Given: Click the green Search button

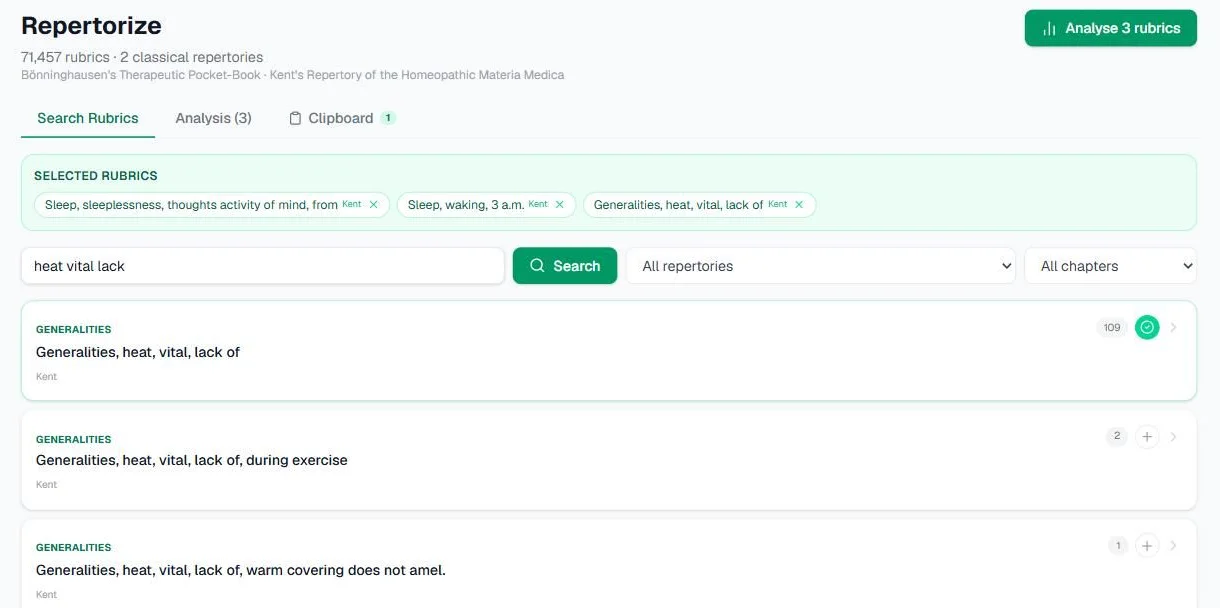Looking at the screenshot, I should coord(565,266).
